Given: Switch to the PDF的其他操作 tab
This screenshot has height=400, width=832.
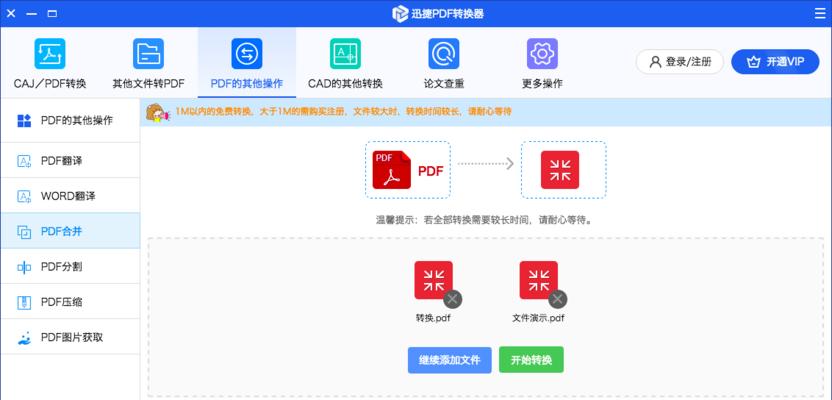Looking at the screenshot, I should (247, 63).
